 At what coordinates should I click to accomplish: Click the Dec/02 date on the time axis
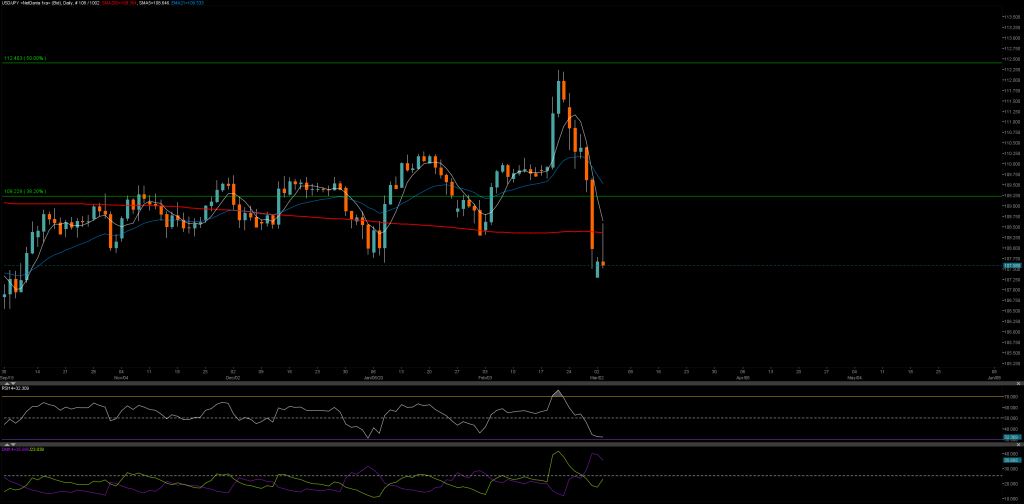tap(232, 378)
